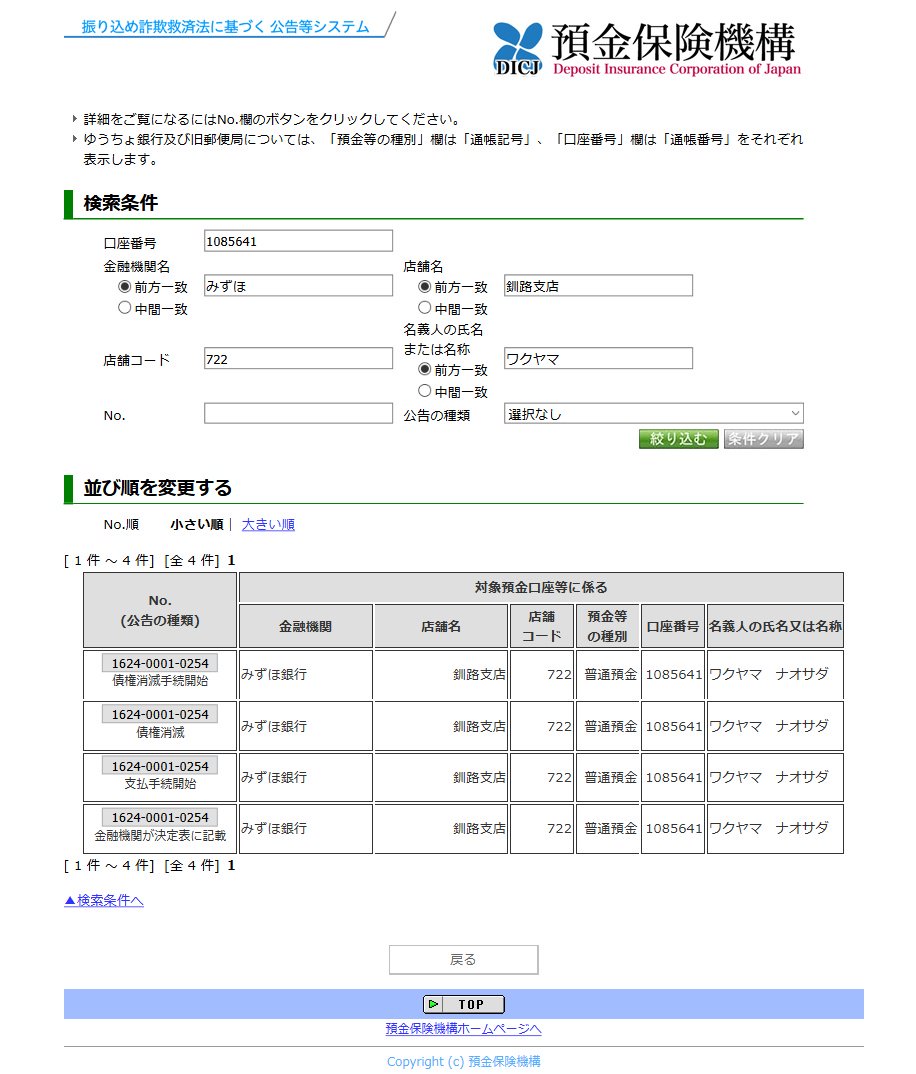Click the 戻る button
Image resolution: width=916 pixels, height=1074 pixels.
(x=463, y=960)
